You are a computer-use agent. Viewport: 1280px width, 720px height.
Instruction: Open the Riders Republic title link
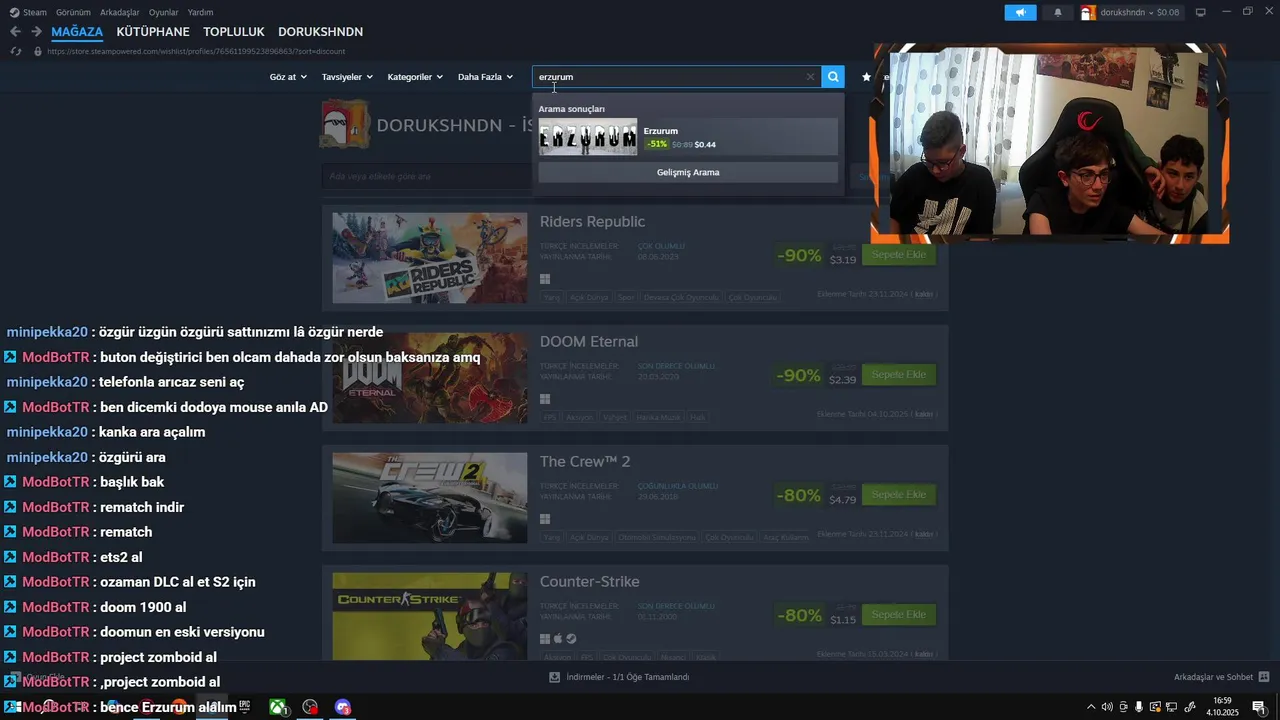click(592, 222)
